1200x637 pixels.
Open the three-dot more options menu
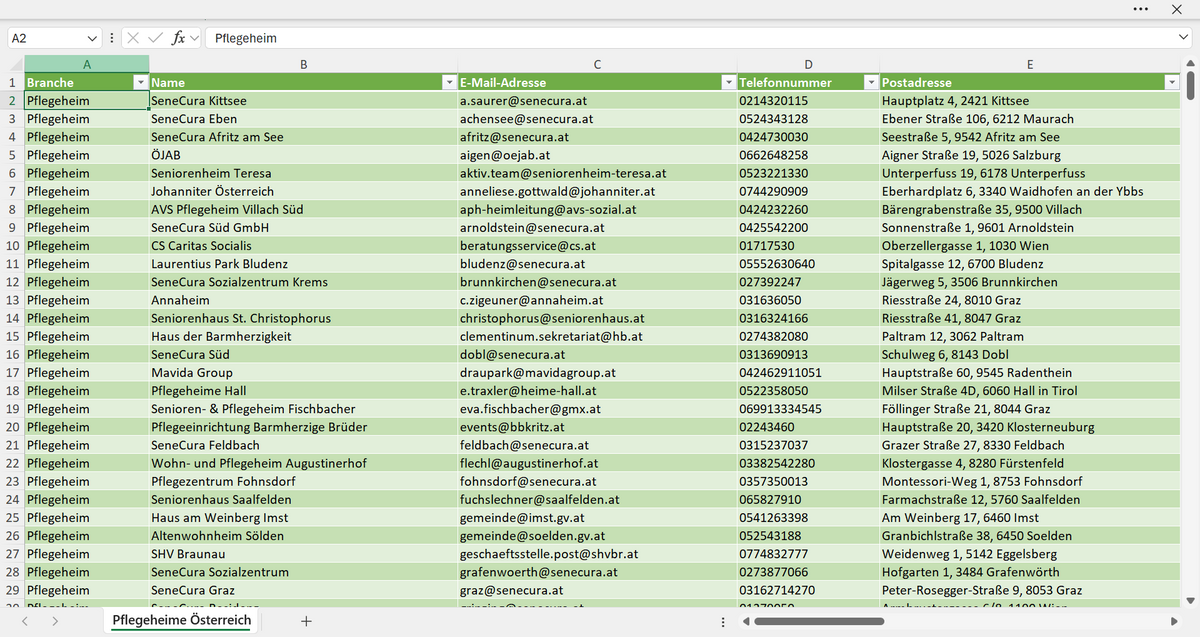coord(1141,9)
